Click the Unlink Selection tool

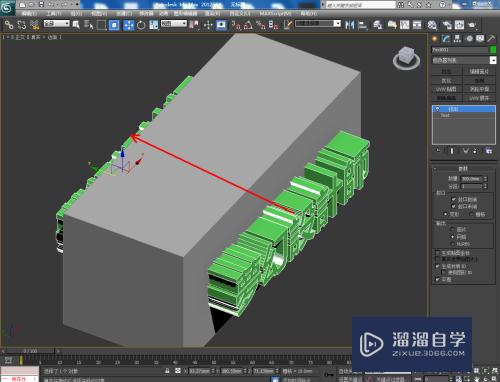(22, 25)
